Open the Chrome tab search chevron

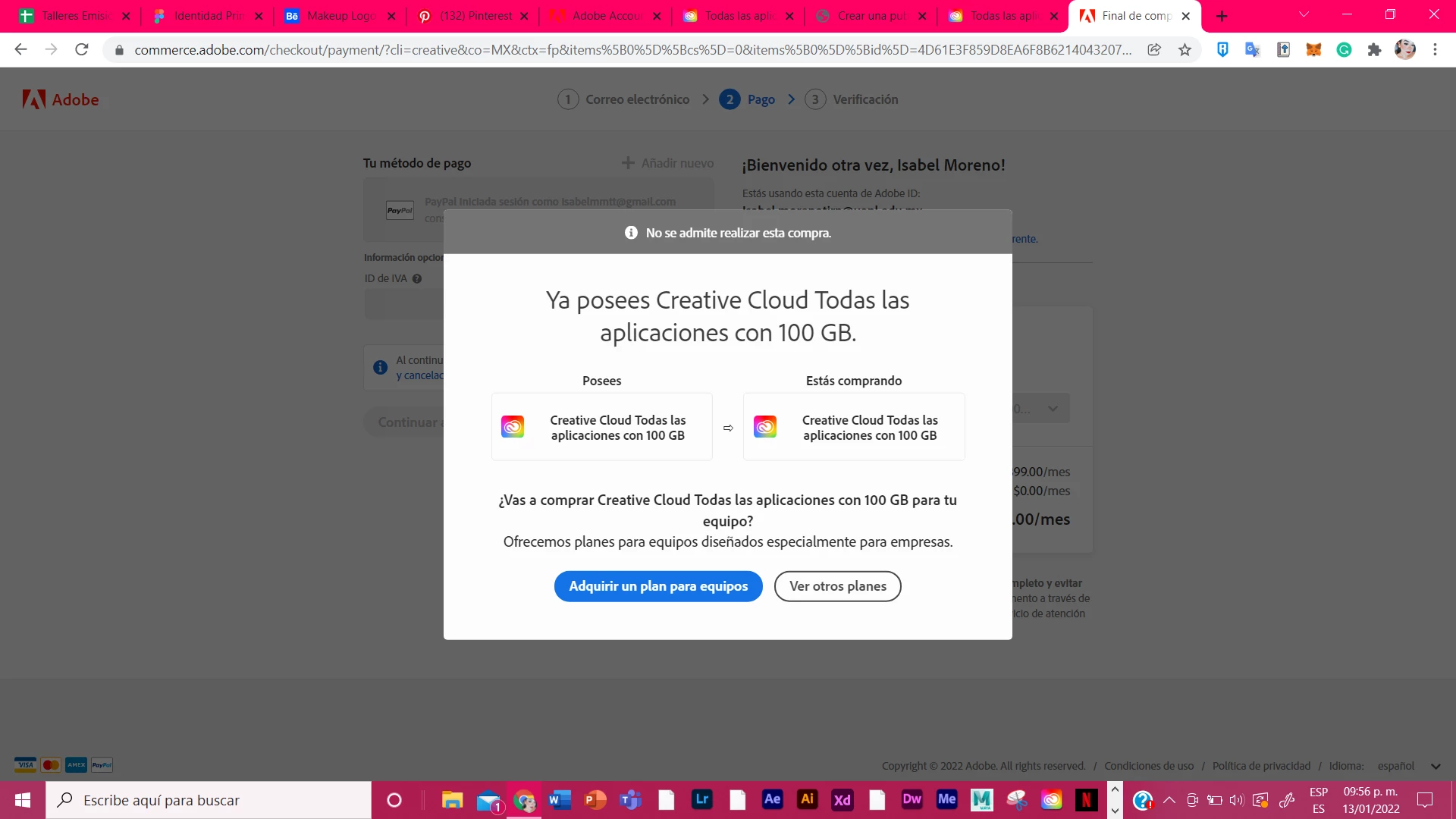[1304, 15]
